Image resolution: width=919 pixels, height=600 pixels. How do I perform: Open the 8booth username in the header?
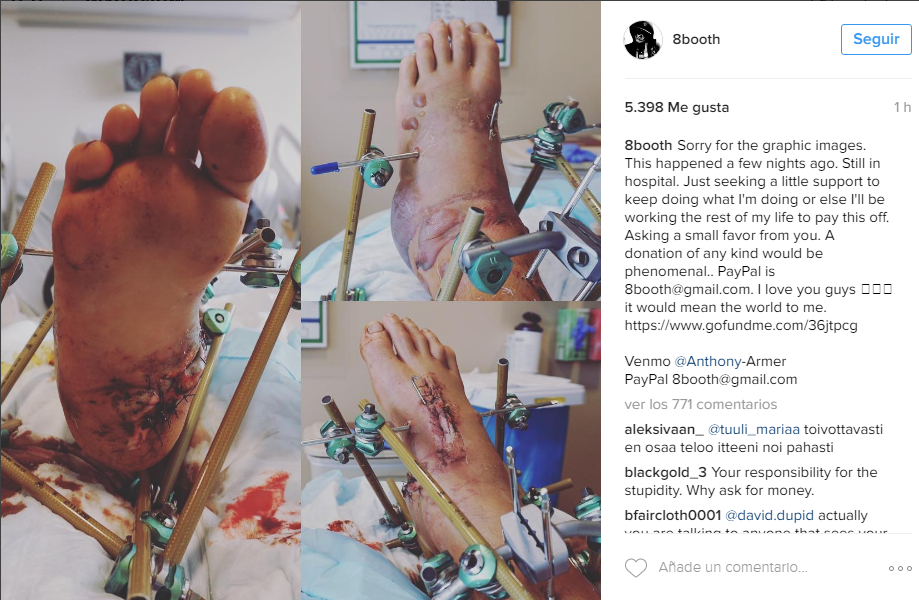[x=696, y=39]
